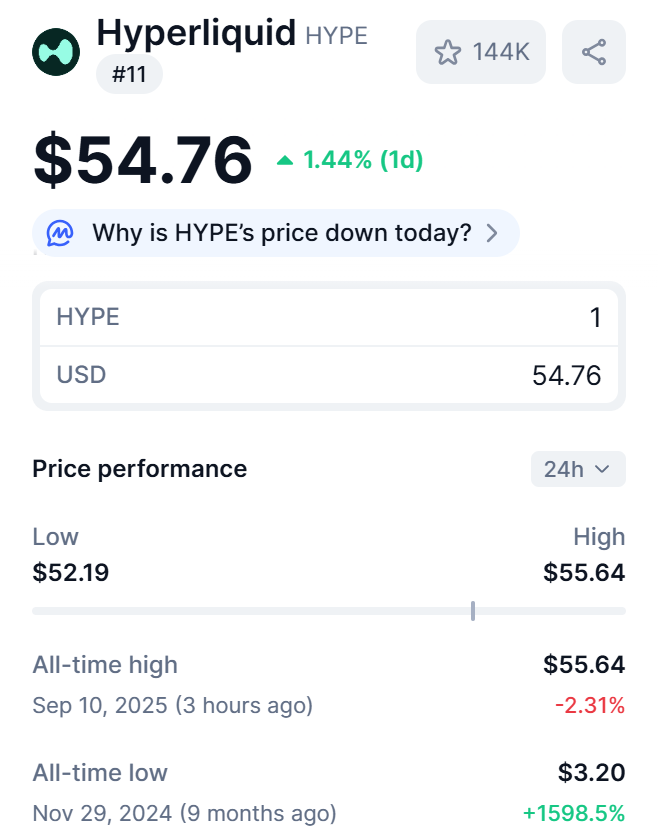Viewport: 658px width, 831px height.
Task: Click the Hyperliquid title text
Action: point(196,33)
